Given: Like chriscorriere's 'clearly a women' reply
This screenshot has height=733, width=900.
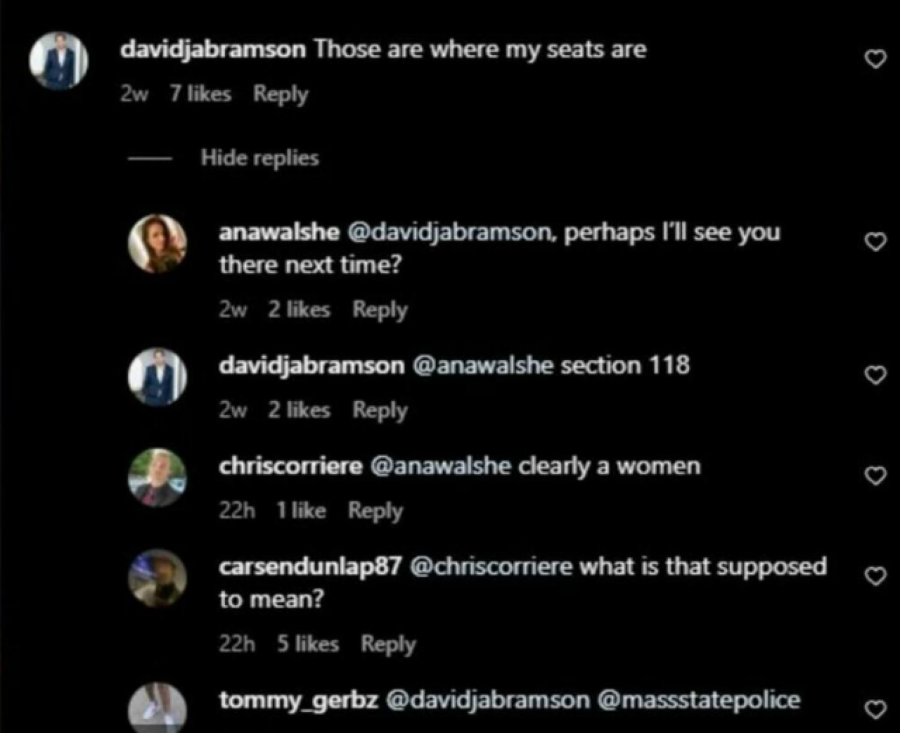Looking at the screenshot, I should pos(875,475).
